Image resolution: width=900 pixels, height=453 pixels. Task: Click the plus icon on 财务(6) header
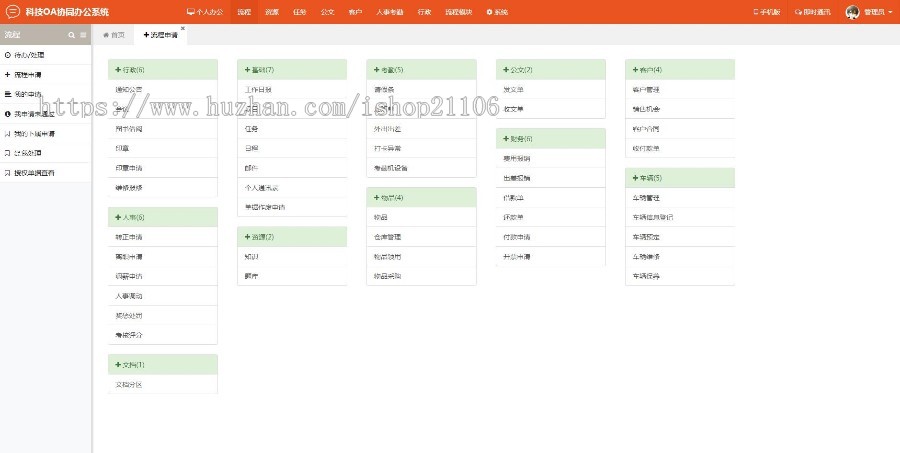(x=506, y=138)
